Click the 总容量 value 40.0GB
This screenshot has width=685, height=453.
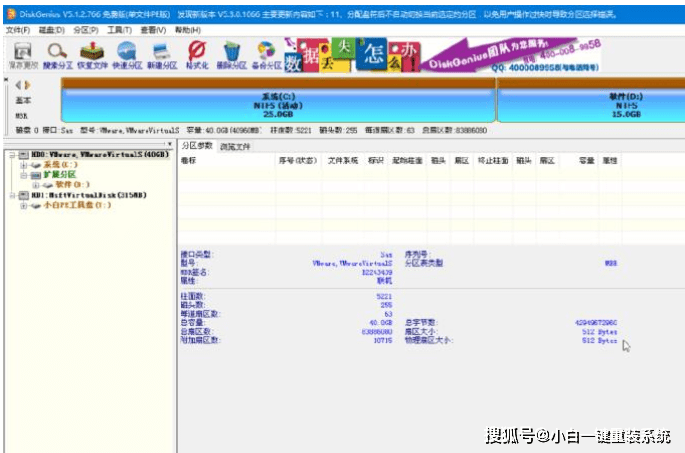click(x=381, y=322)
